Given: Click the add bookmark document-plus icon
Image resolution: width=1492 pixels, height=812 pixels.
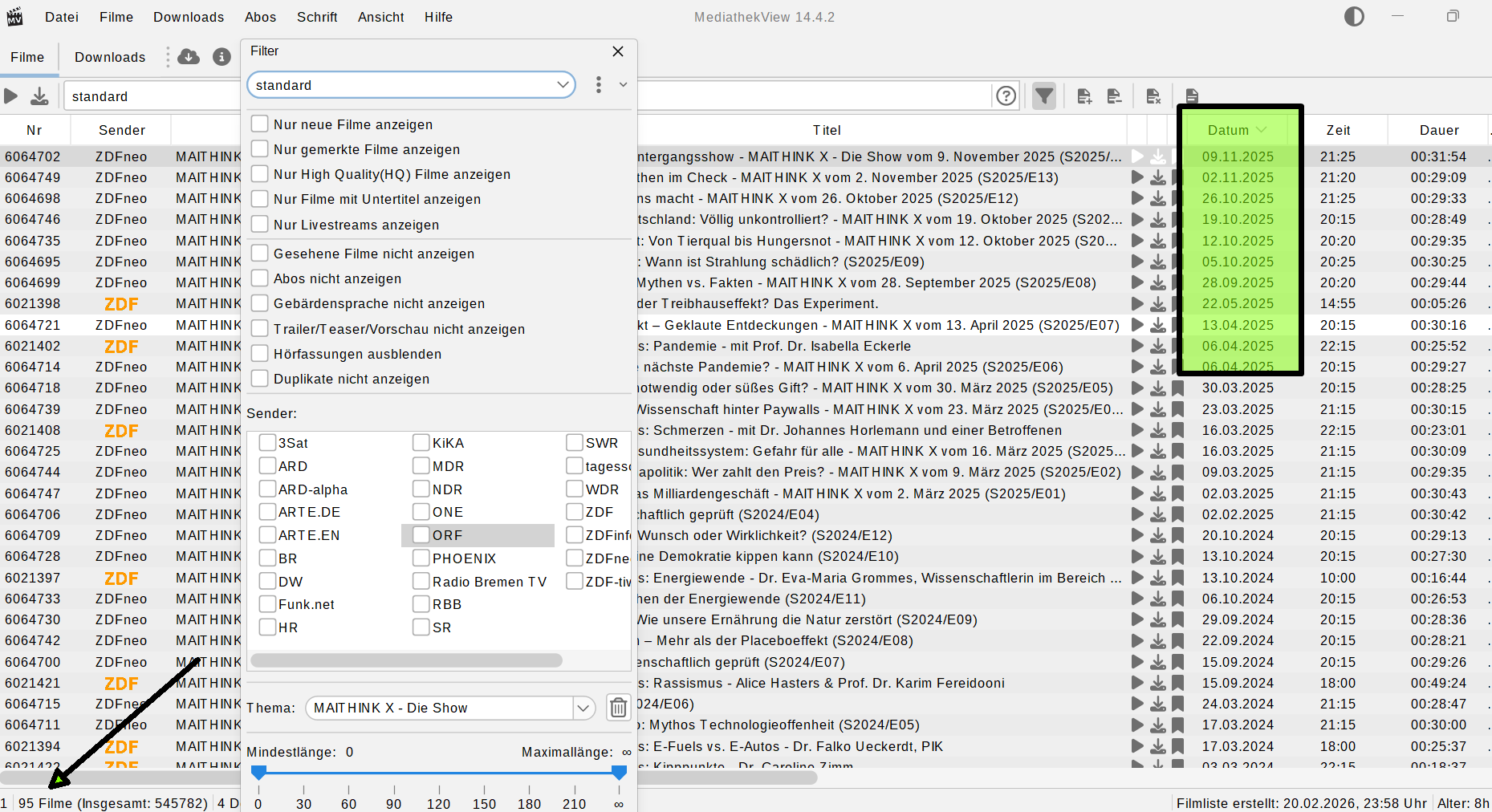Looking at the screenshot, I should (x=1083, y=96).
